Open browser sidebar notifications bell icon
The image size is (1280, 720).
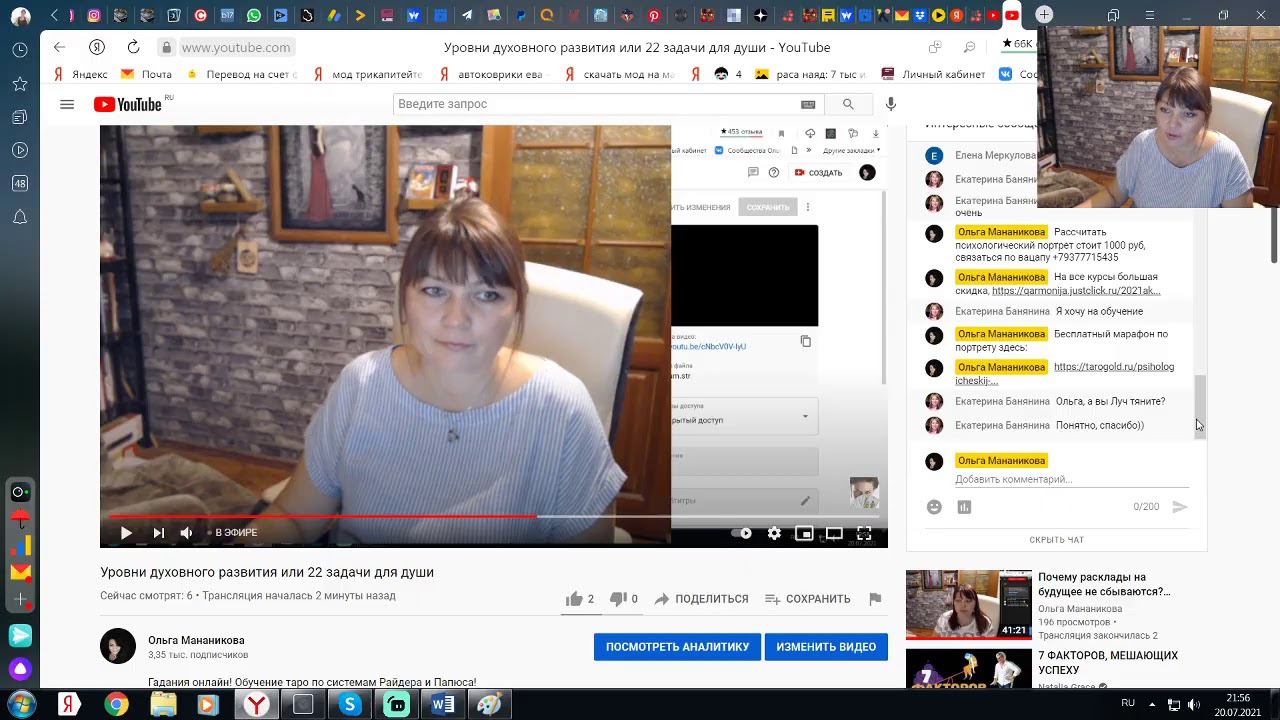tap(20, 217)
